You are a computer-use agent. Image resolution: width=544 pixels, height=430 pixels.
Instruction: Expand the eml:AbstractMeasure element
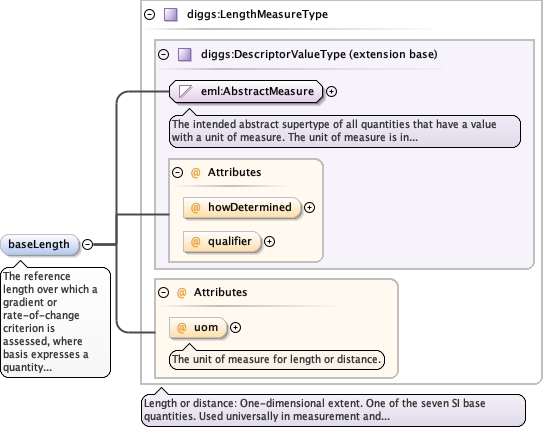click(x=332, y=91)
